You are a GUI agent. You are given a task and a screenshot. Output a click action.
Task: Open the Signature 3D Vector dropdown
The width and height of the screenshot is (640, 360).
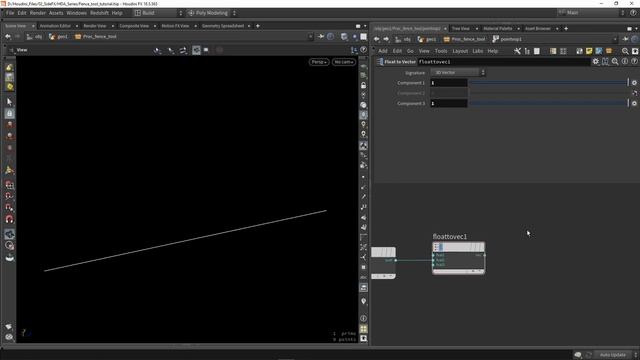tap(458, 73)
